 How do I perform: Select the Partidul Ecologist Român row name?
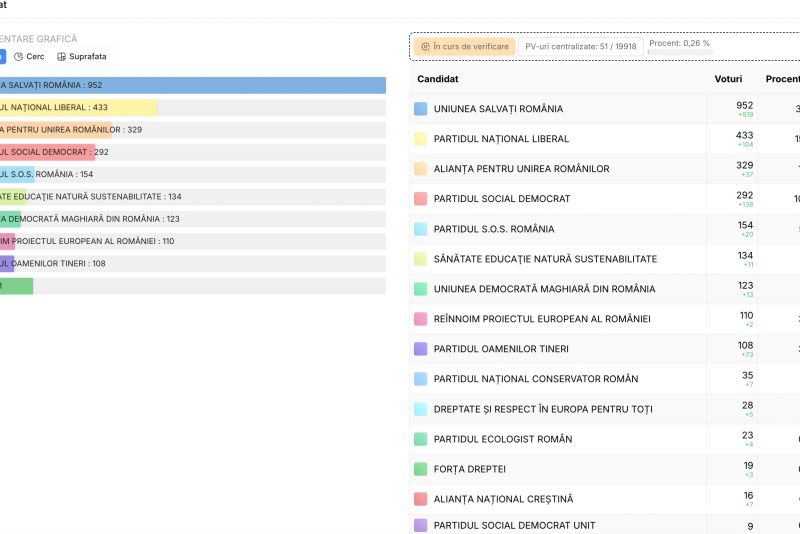503,439
